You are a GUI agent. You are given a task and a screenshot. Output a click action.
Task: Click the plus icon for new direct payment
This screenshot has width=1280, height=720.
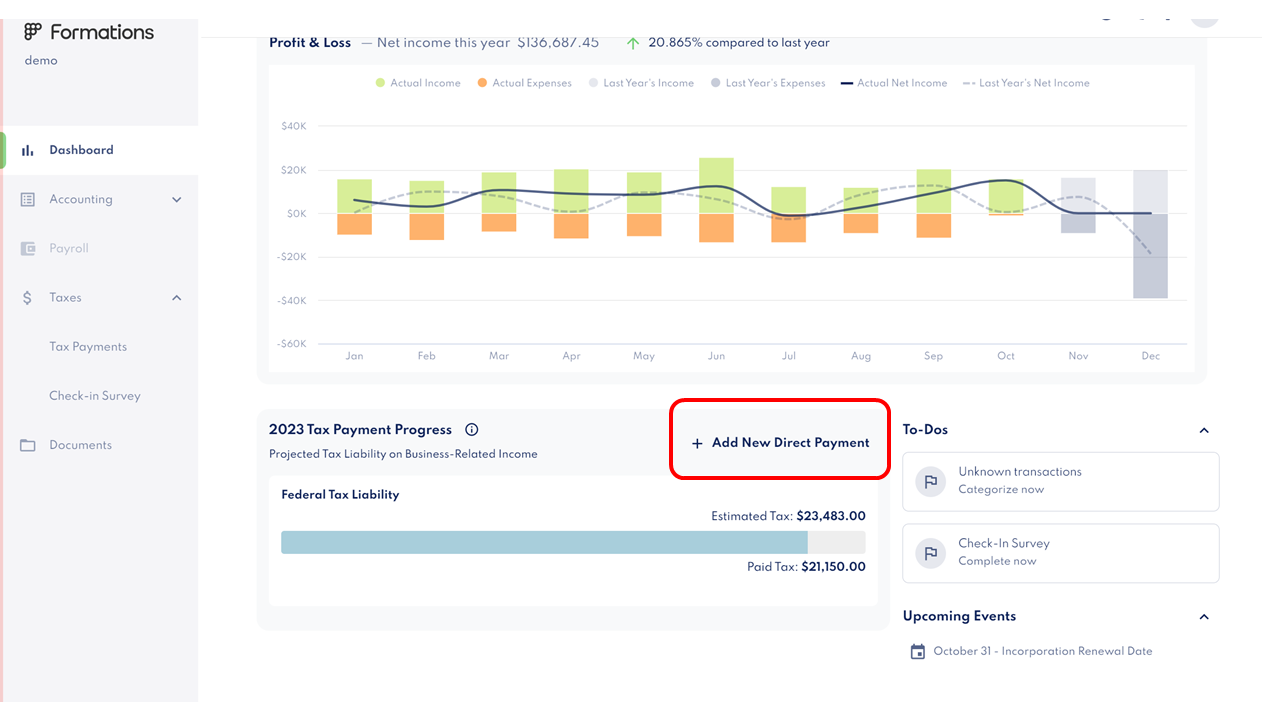(x=697, y=443)
